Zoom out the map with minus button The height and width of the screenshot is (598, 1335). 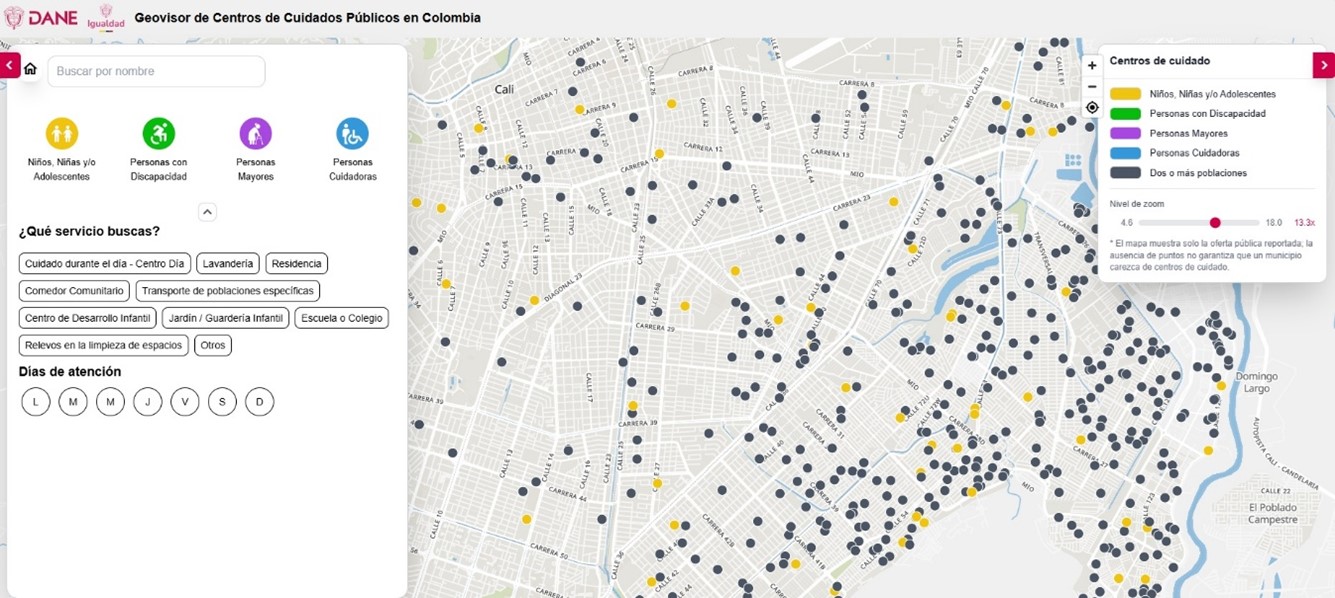click(1092, 86)
